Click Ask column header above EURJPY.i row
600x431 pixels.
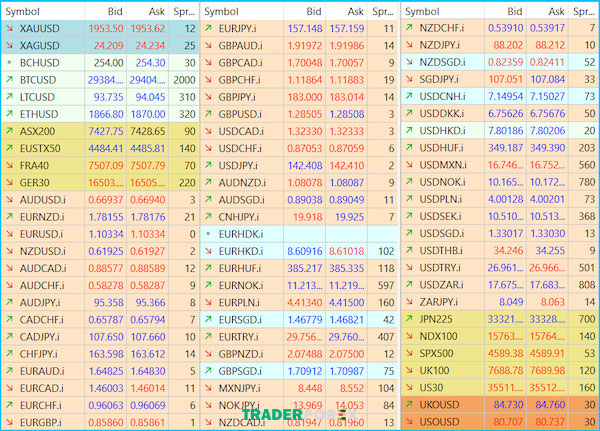[x=355, y=11]
